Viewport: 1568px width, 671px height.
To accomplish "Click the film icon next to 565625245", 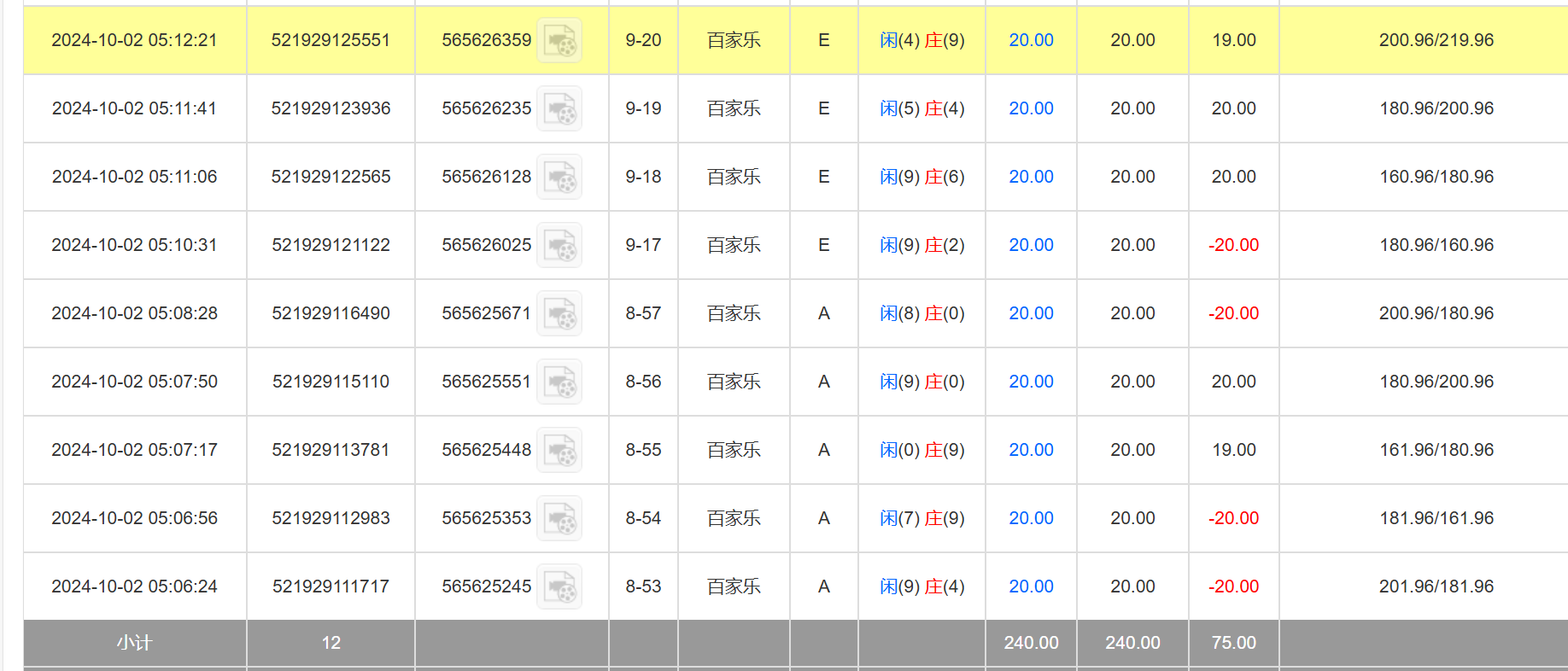I will tap(559, 586).
